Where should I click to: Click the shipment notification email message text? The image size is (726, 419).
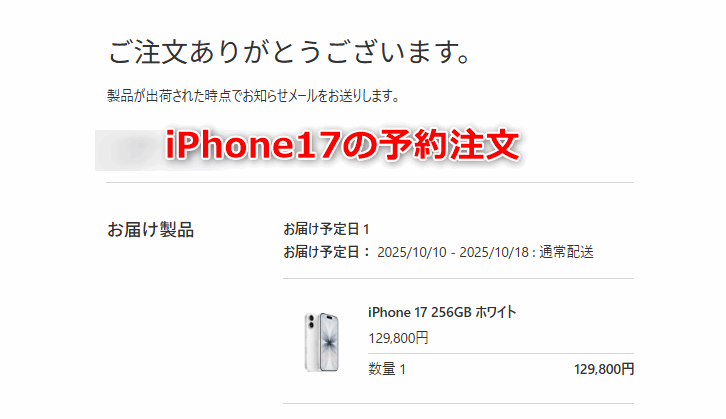[x=253, y=96]
